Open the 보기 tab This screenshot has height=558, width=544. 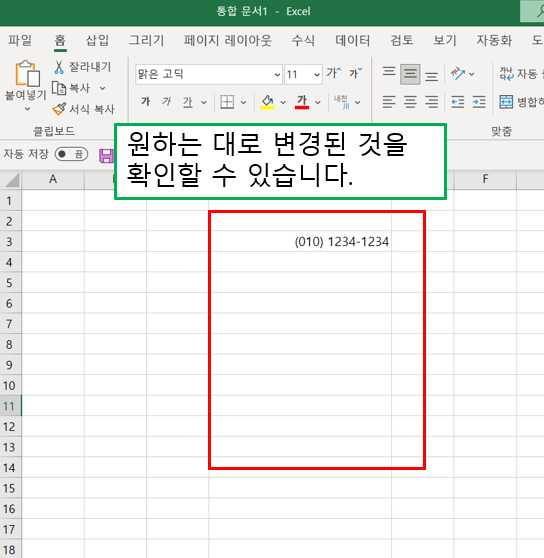[x=445, y=40]
